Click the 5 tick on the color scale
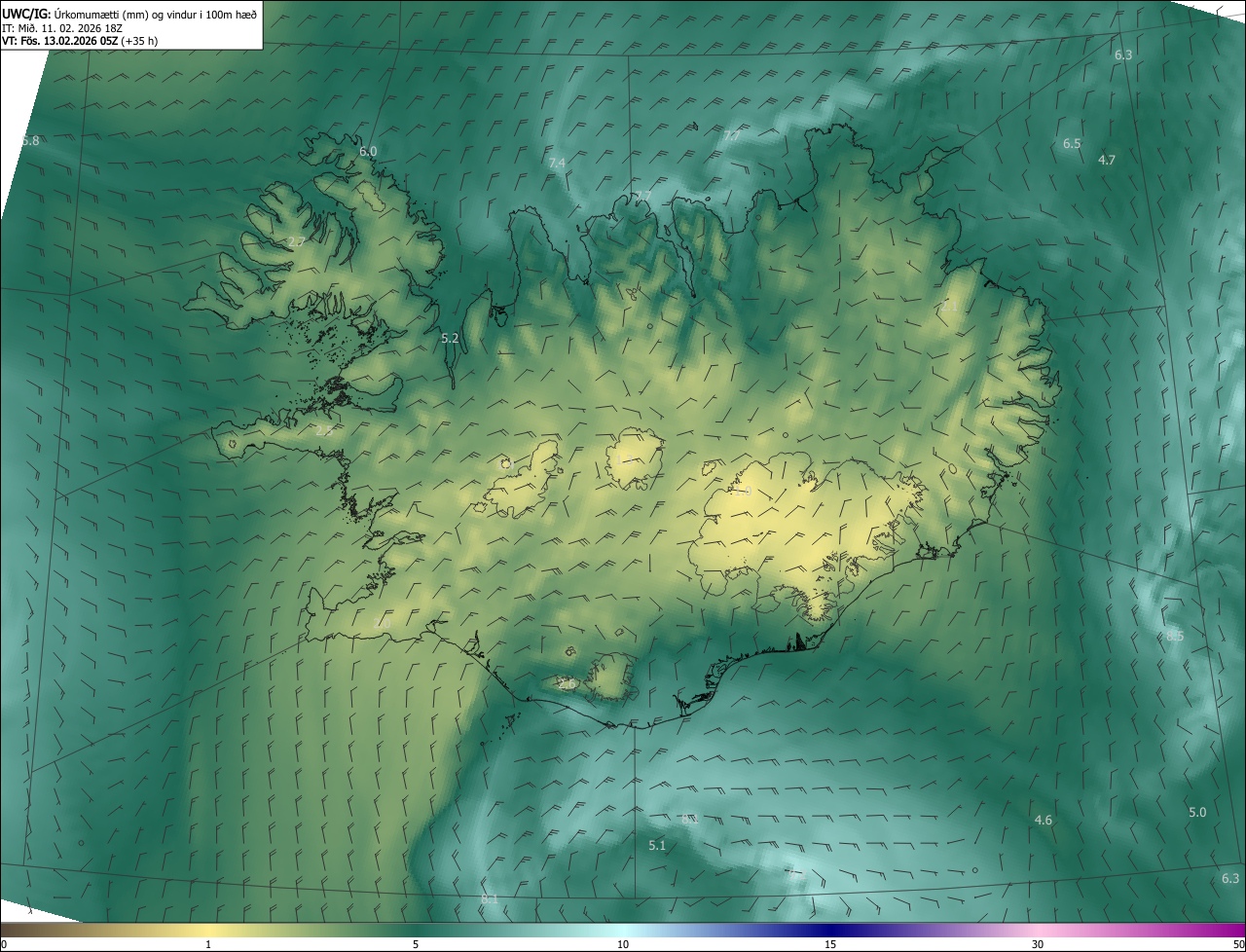The width and height of the screenshot is (1246, 952). (x=416, y=944)
